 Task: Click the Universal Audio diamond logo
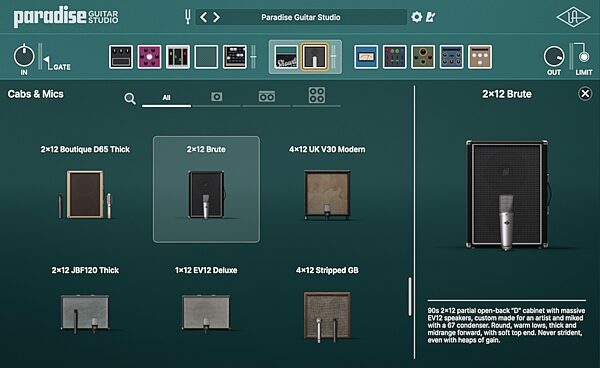573,18
